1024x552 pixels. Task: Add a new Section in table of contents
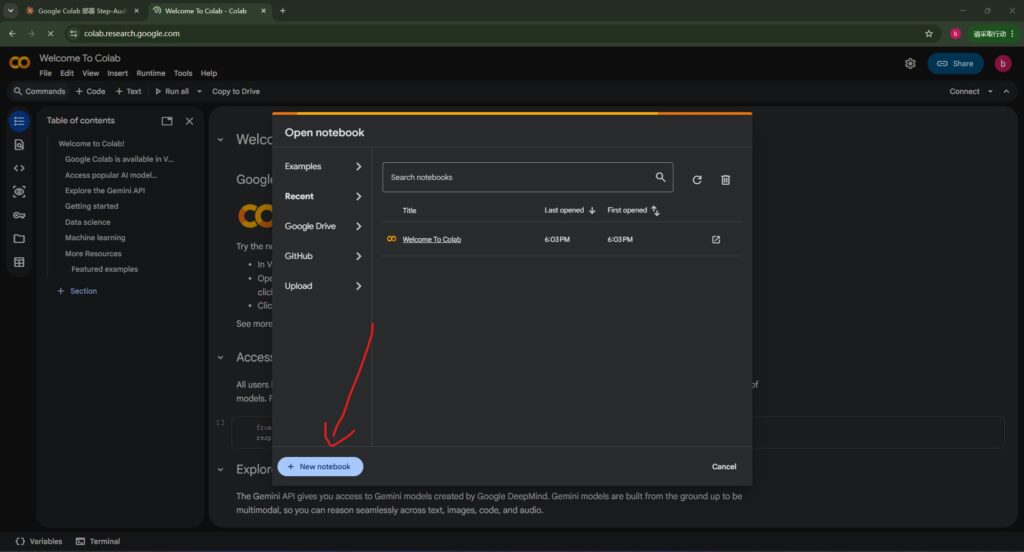point(77,291)
